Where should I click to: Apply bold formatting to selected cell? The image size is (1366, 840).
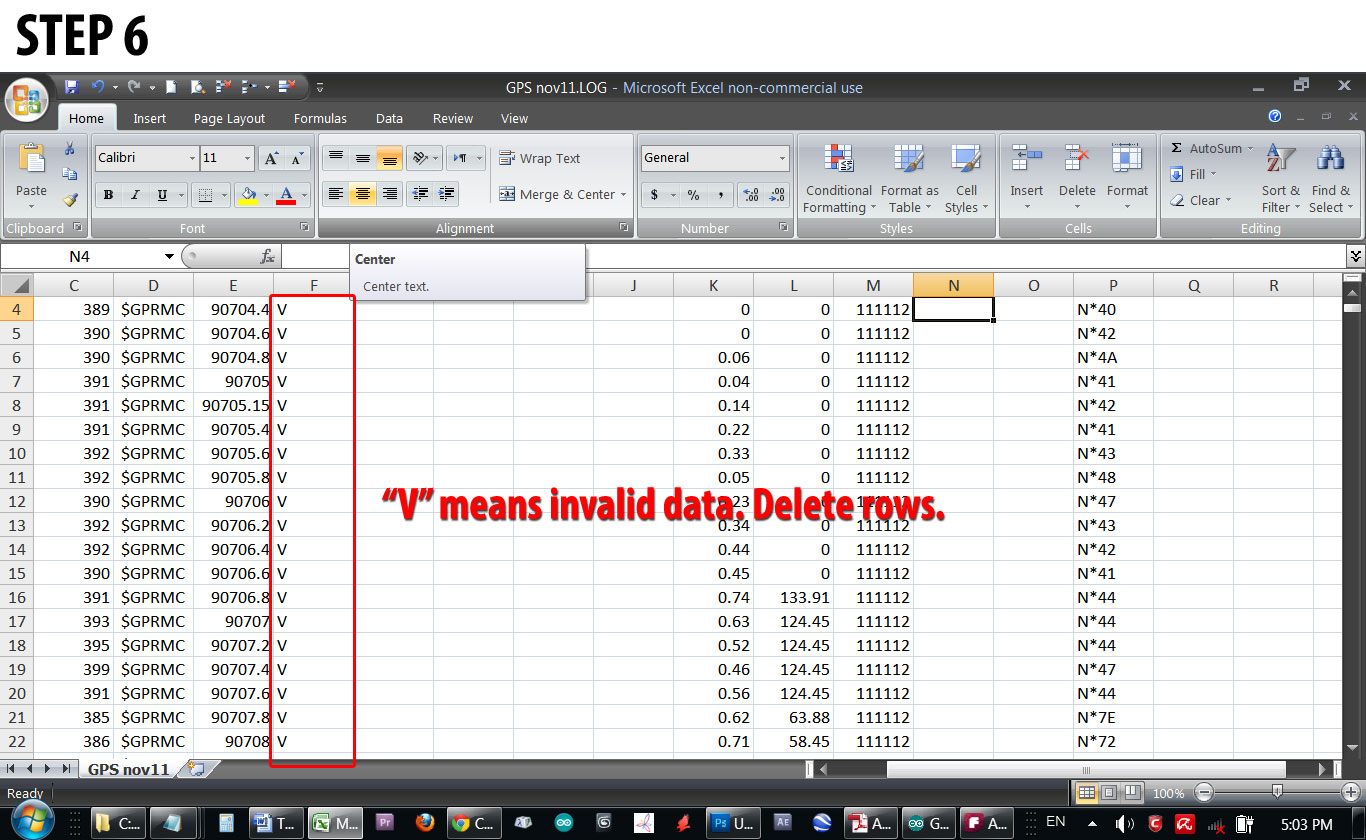107,194
